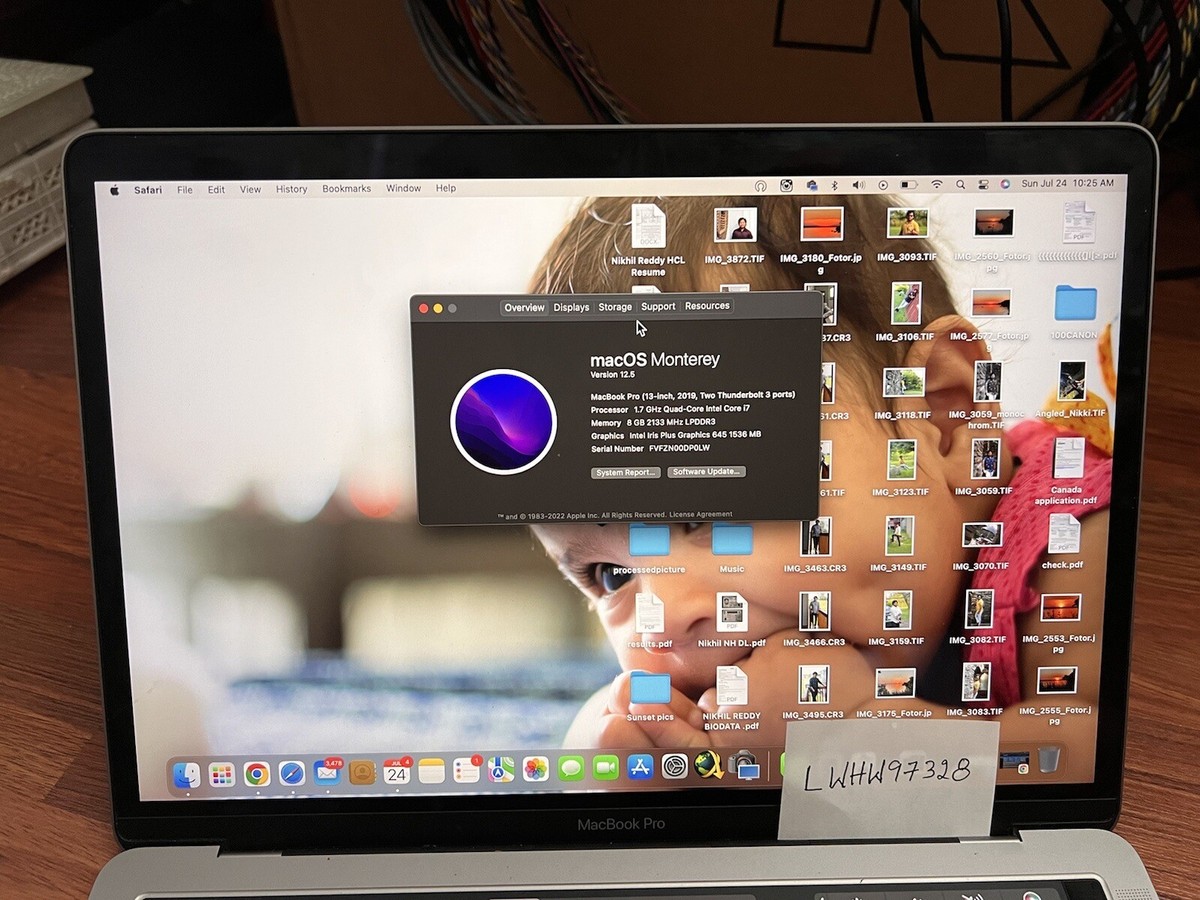Image resolution: width=1200 pixels, height=900 pixels.
Task: Open the App Store dock icon
Action: 641,767
